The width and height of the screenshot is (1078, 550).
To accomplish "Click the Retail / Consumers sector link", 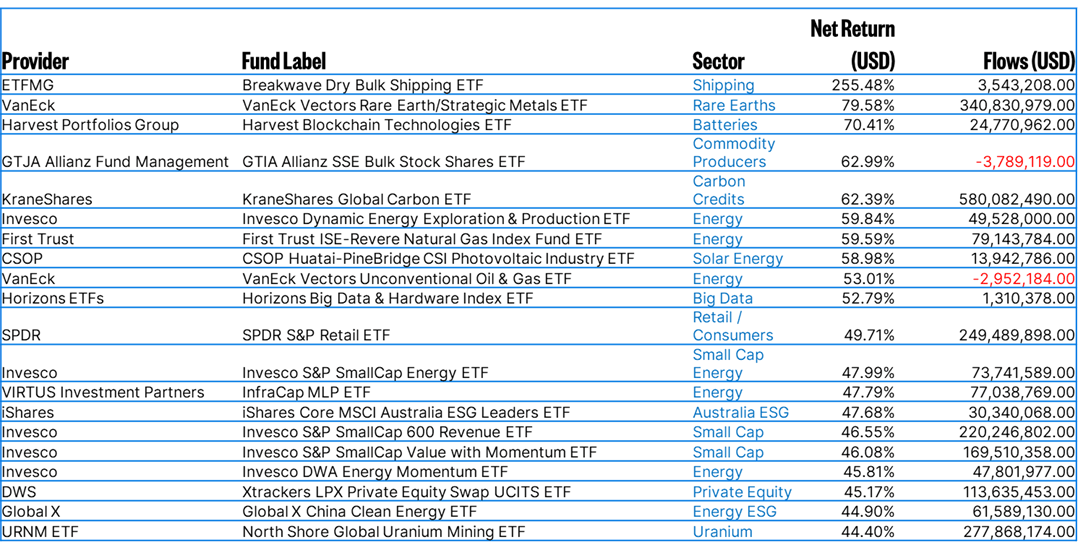I will [732, 326].
